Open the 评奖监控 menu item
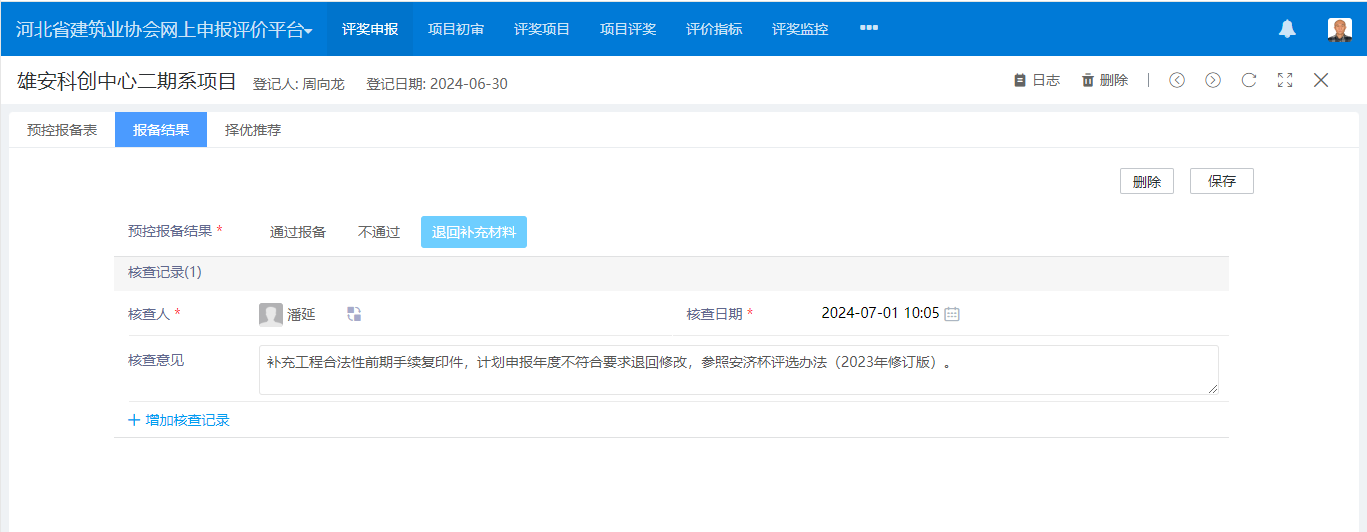Viewport: 1367px width, 532px height. pos(800,29)
